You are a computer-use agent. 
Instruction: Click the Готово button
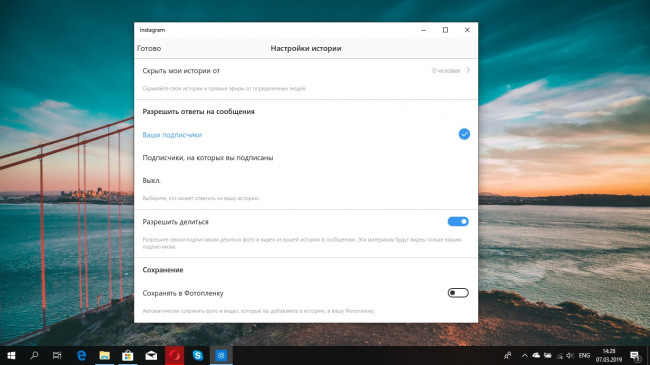click(149, 49)
